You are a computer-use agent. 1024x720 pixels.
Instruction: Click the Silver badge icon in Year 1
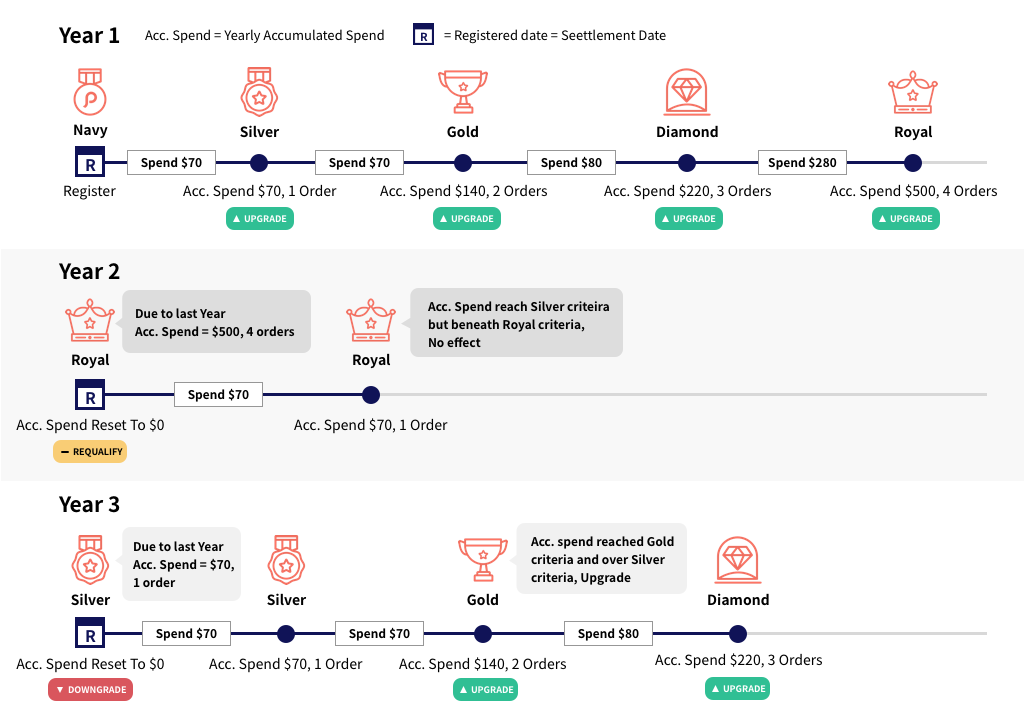point(259,92)
